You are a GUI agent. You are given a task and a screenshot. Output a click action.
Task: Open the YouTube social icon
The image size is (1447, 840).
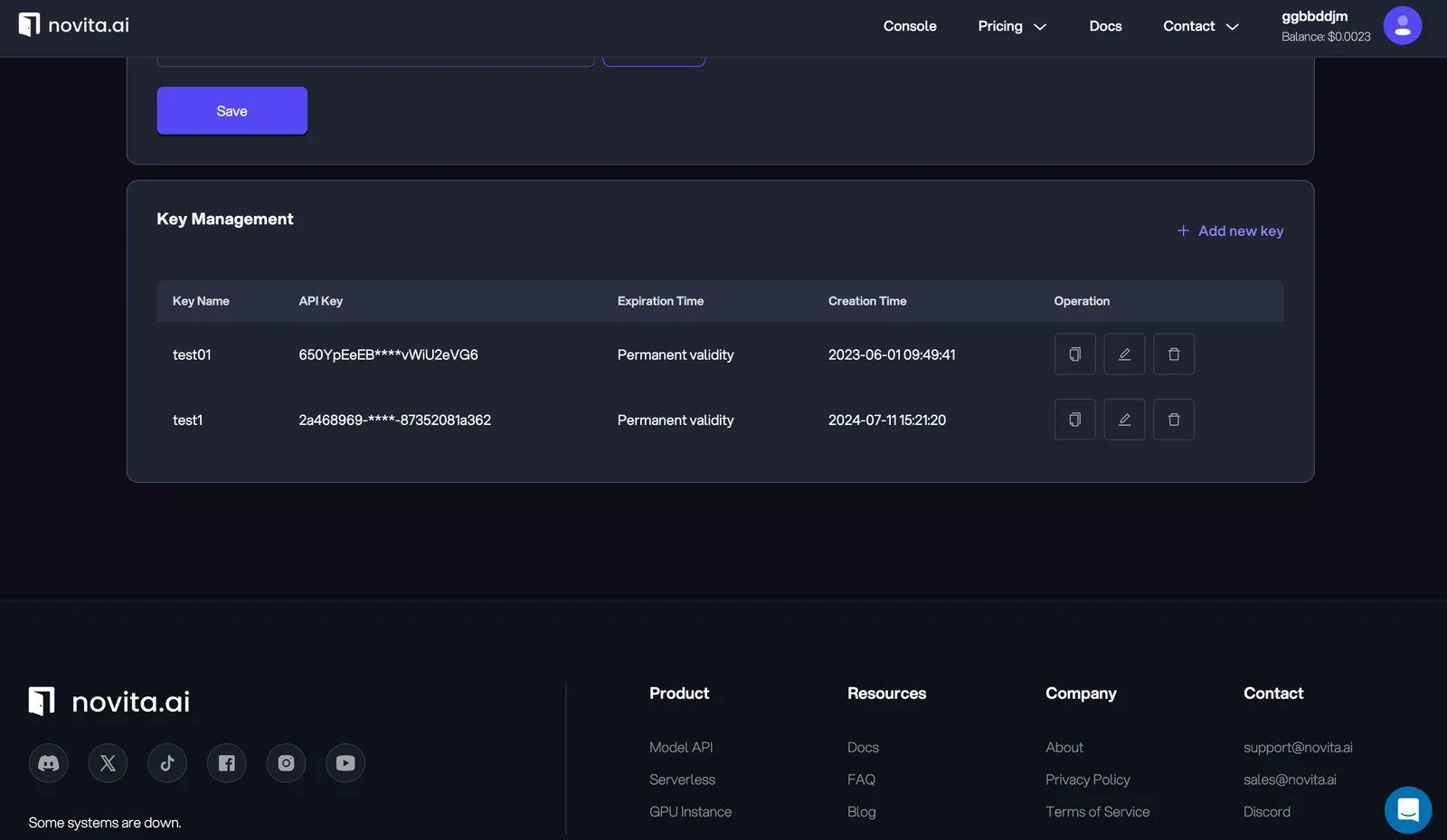pyautogui.click(x=345, y=763)
